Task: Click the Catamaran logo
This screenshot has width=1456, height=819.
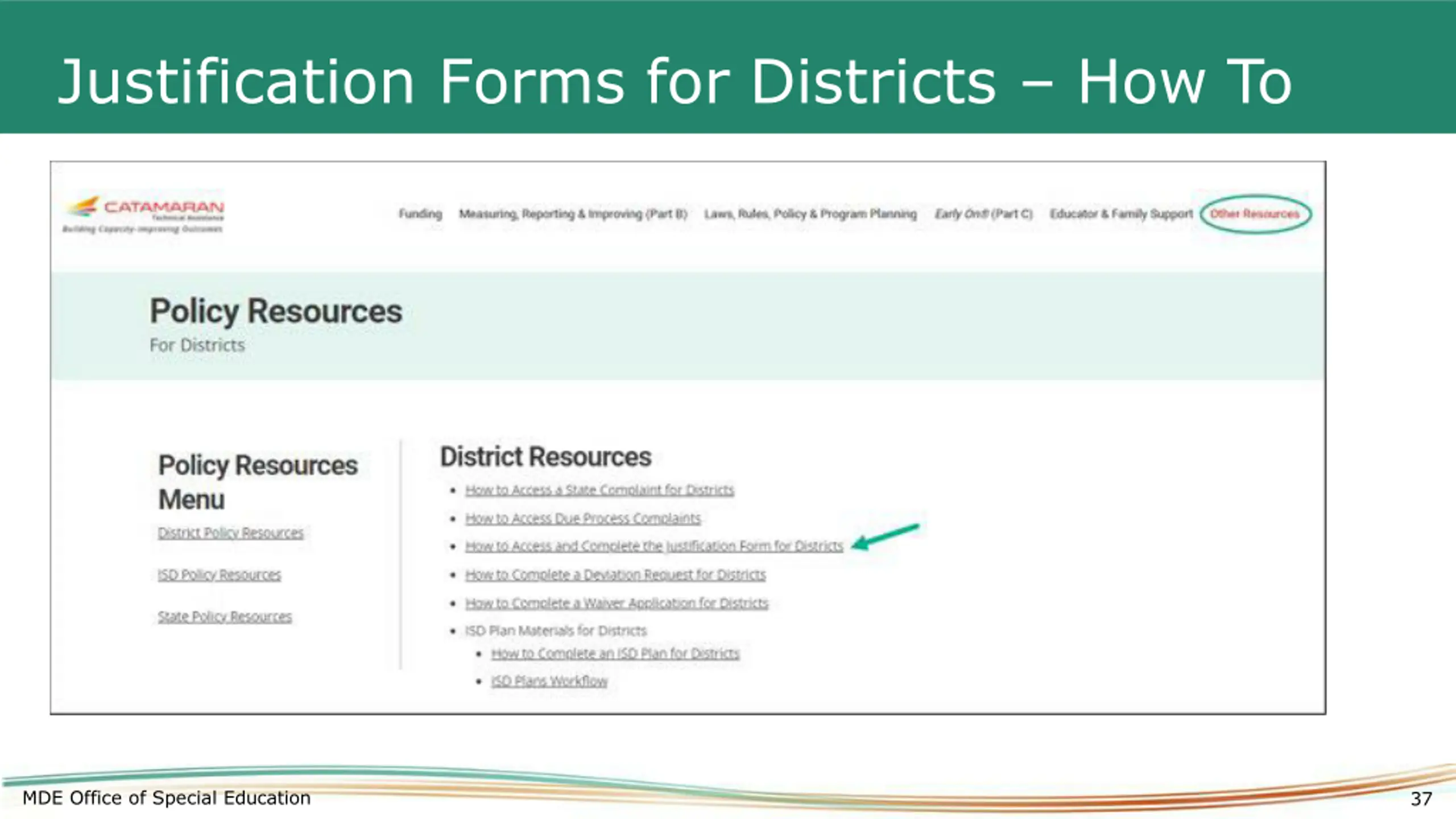Action: coord(143,215)
